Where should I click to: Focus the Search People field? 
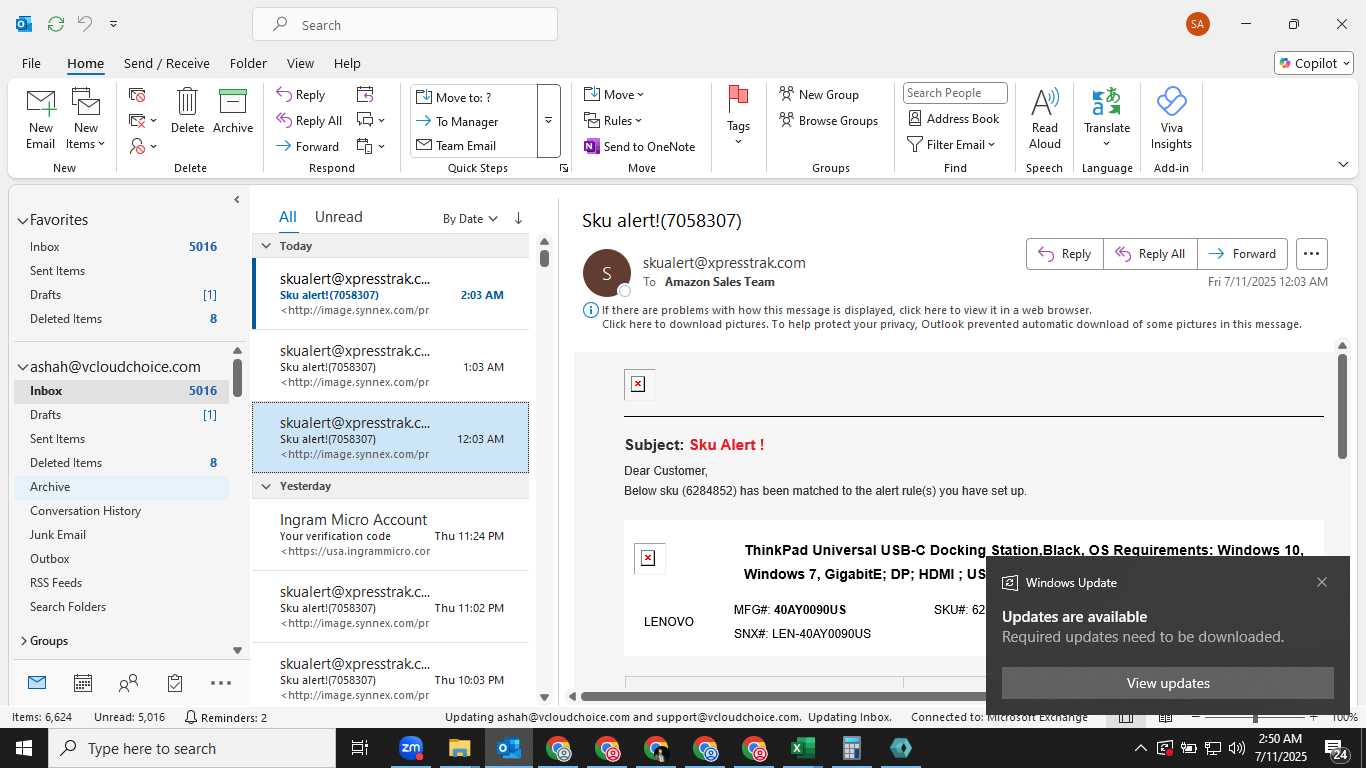(955, 93)
